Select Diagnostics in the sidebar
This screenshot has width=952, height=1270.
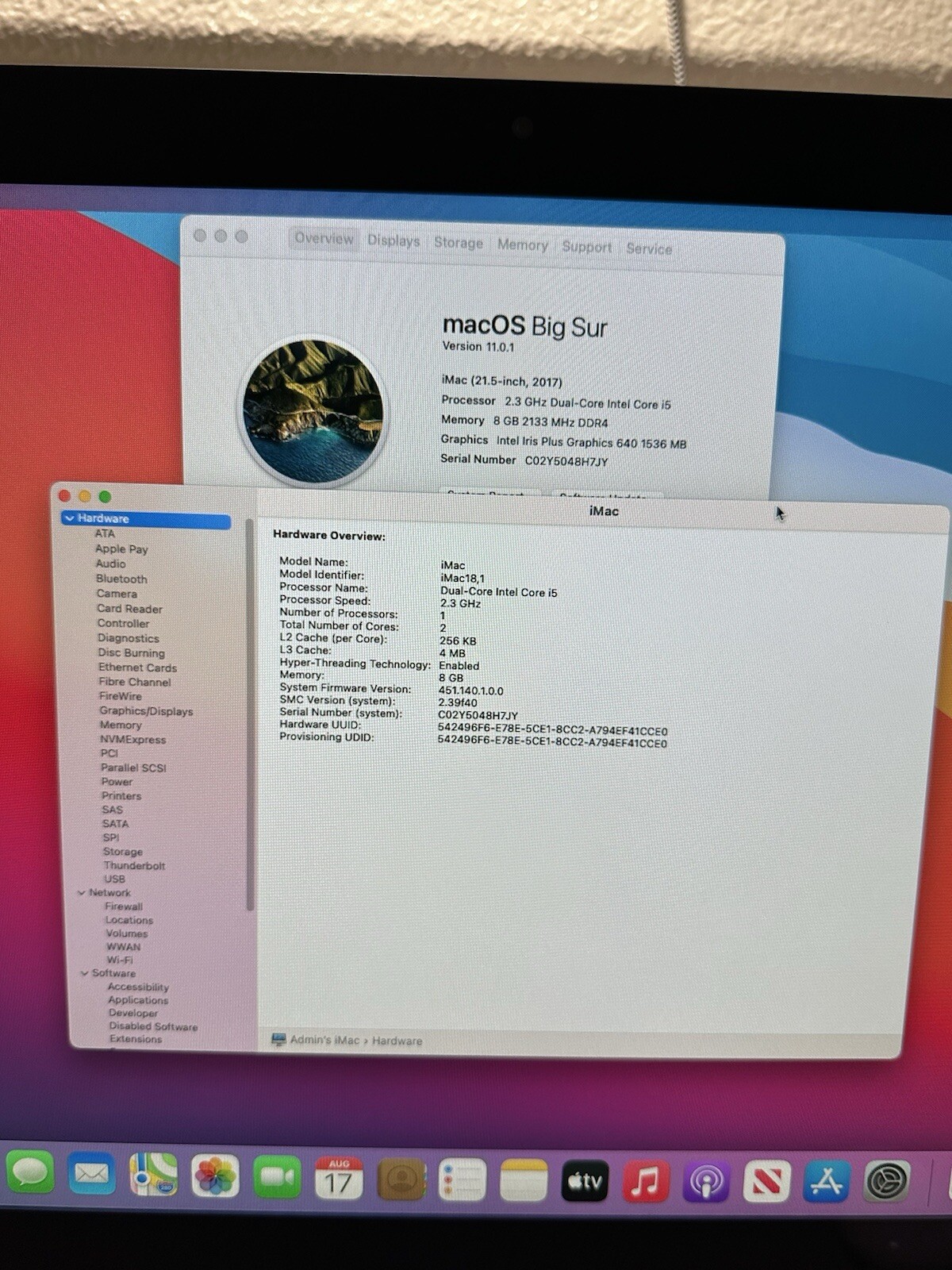(129, 638)
